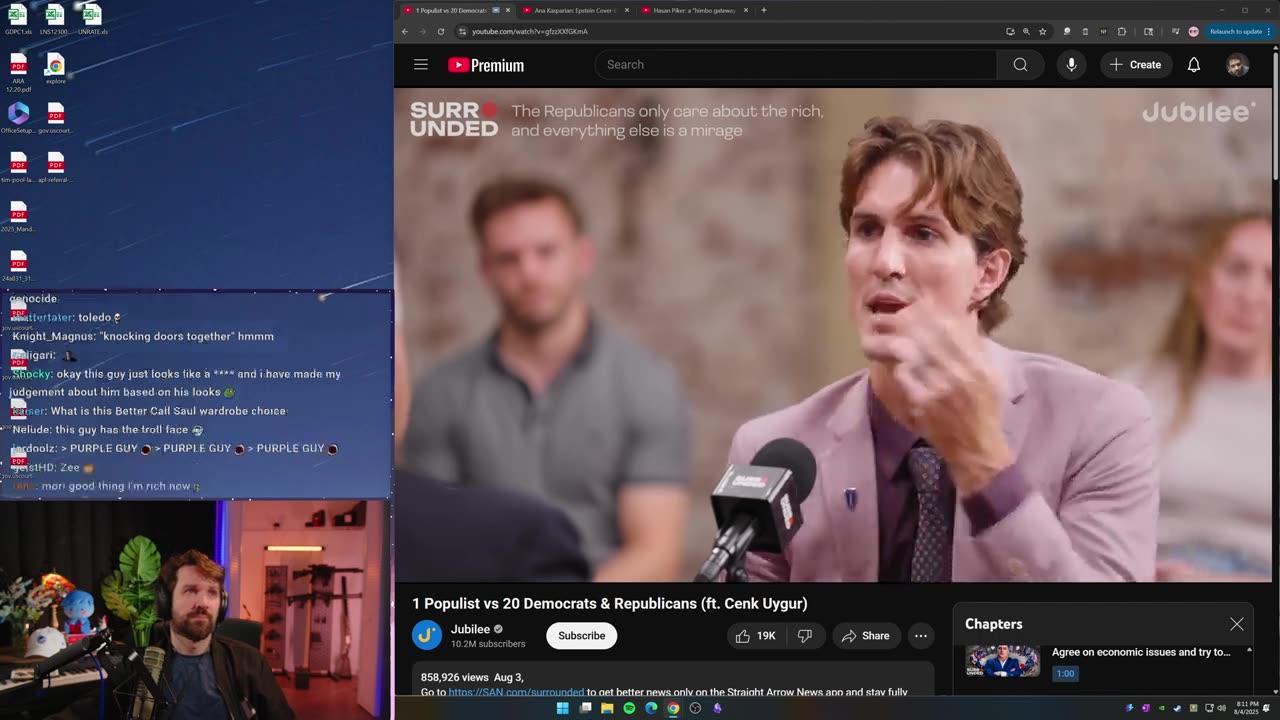Click the Share button
The image size is (1280, 720).
(x=865, y=636)
